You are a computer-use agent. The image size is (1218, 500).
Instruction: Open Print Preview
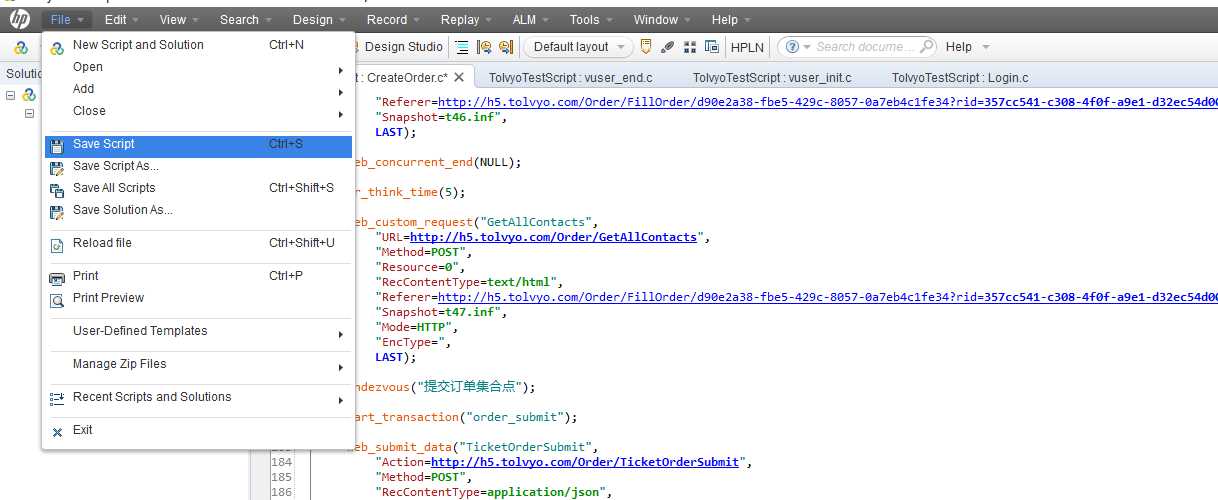pyautogui.click(x=198, y=298)
